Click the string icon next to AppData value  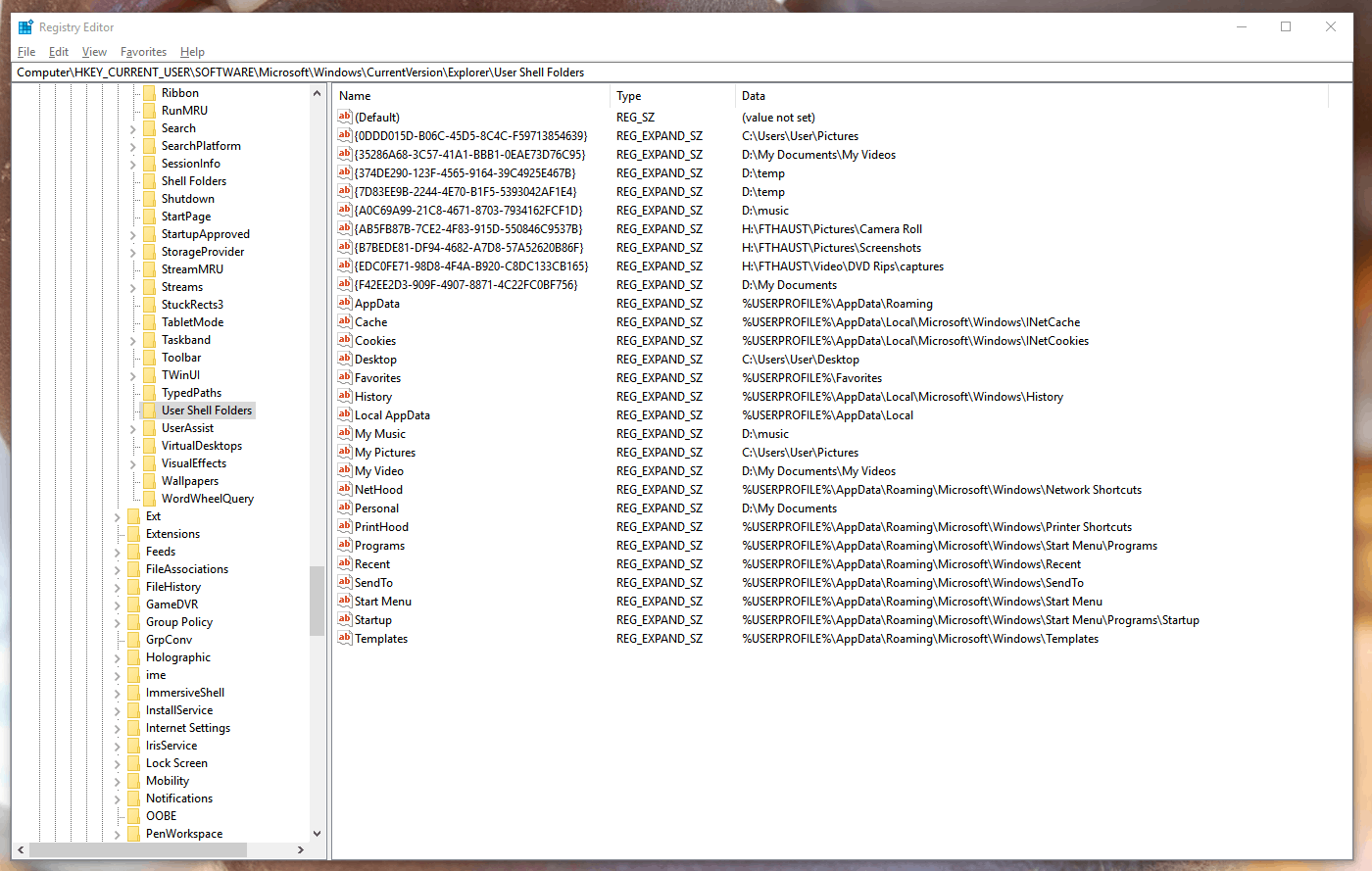click(344, 303)
